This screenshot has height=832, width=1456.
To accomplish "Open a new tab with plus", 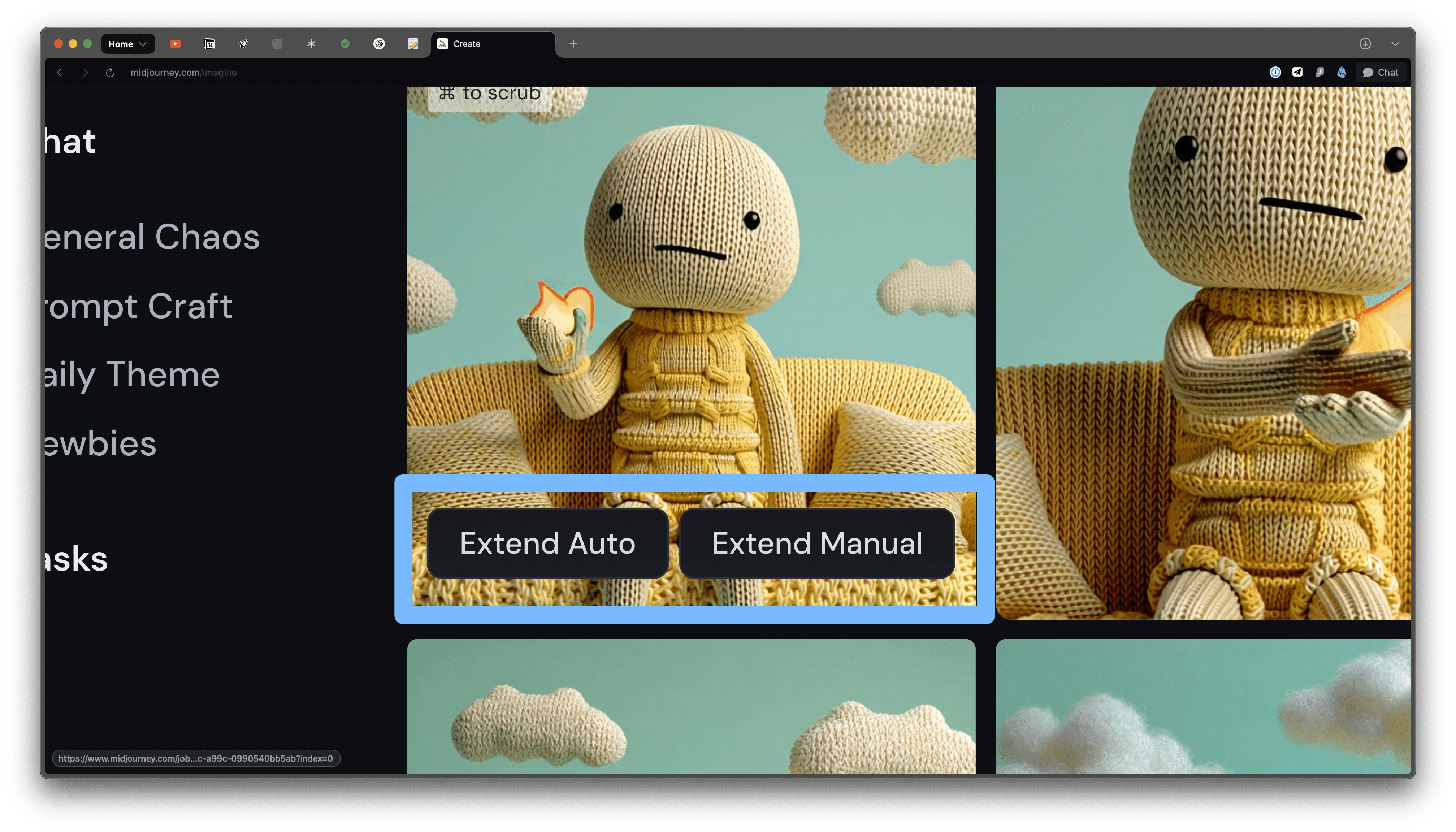I will tap(573, 44).
